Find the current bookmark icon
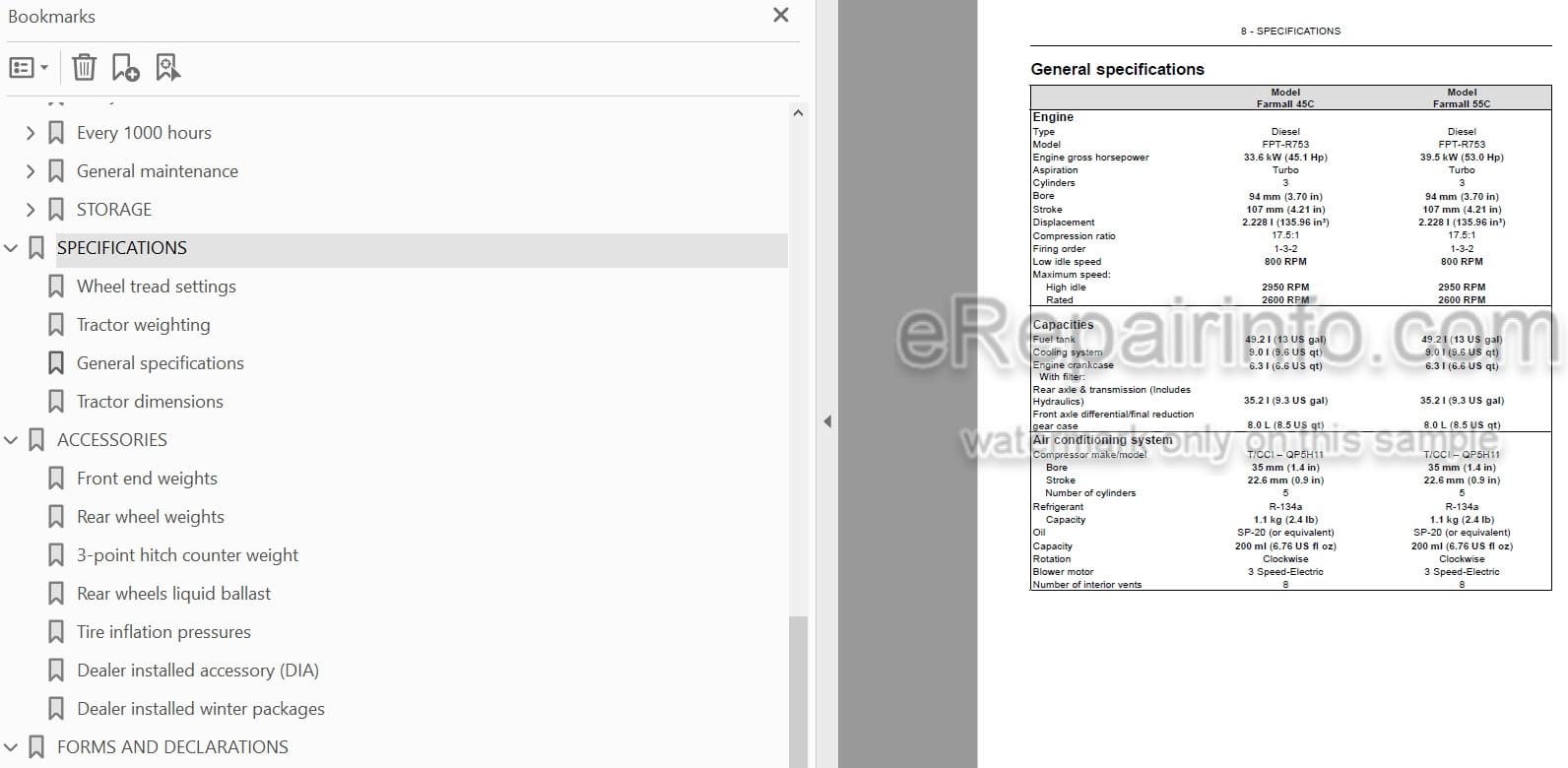The image size is (1568, 768). pyautogui.click(x=167, y=68)
